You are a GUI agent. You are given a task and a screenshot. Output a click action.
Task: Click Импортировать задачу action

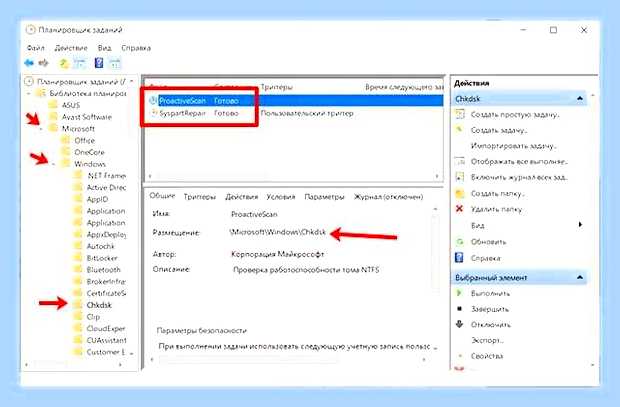[514, 146]
